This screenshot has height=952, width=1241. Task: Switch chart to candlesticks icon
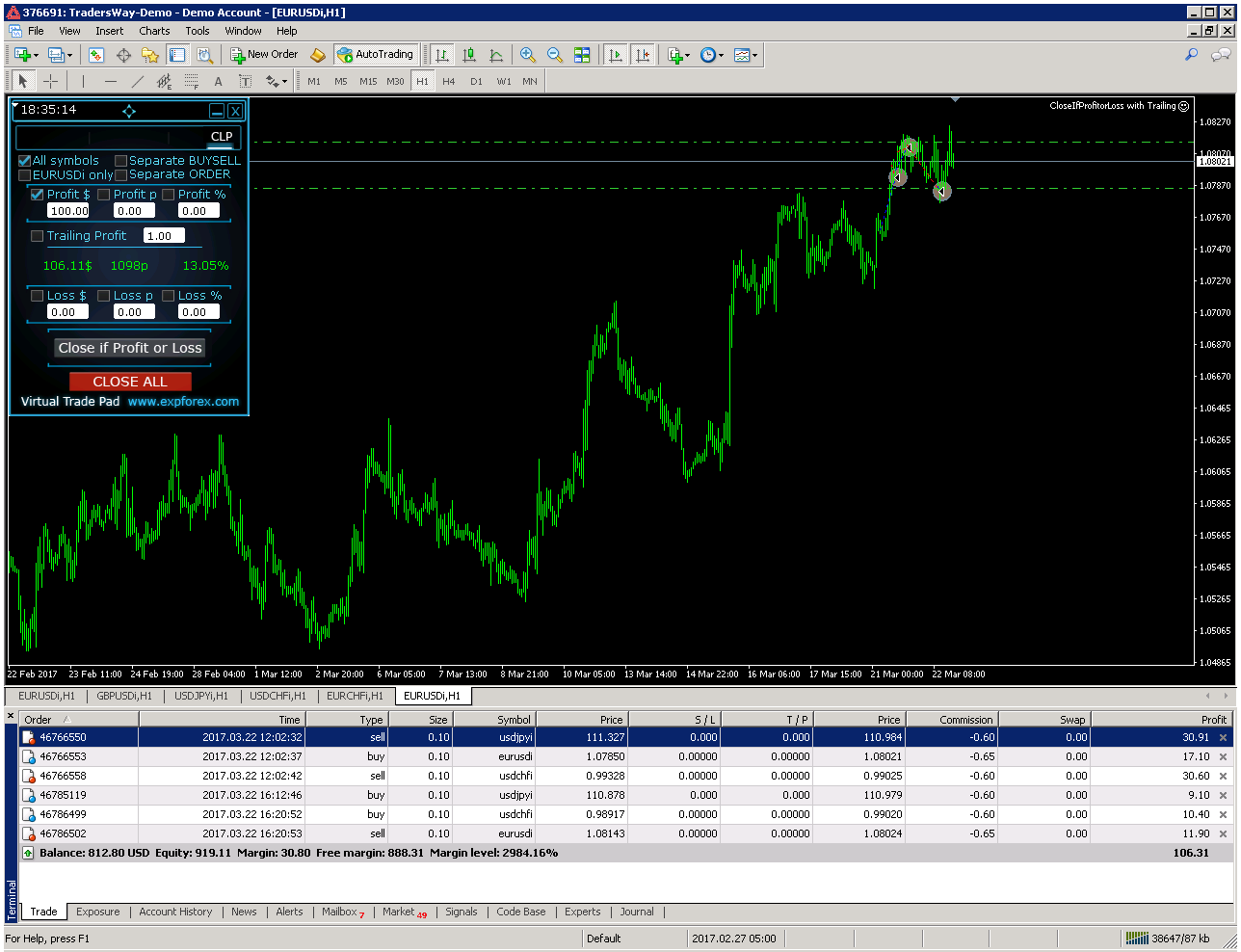469,55
